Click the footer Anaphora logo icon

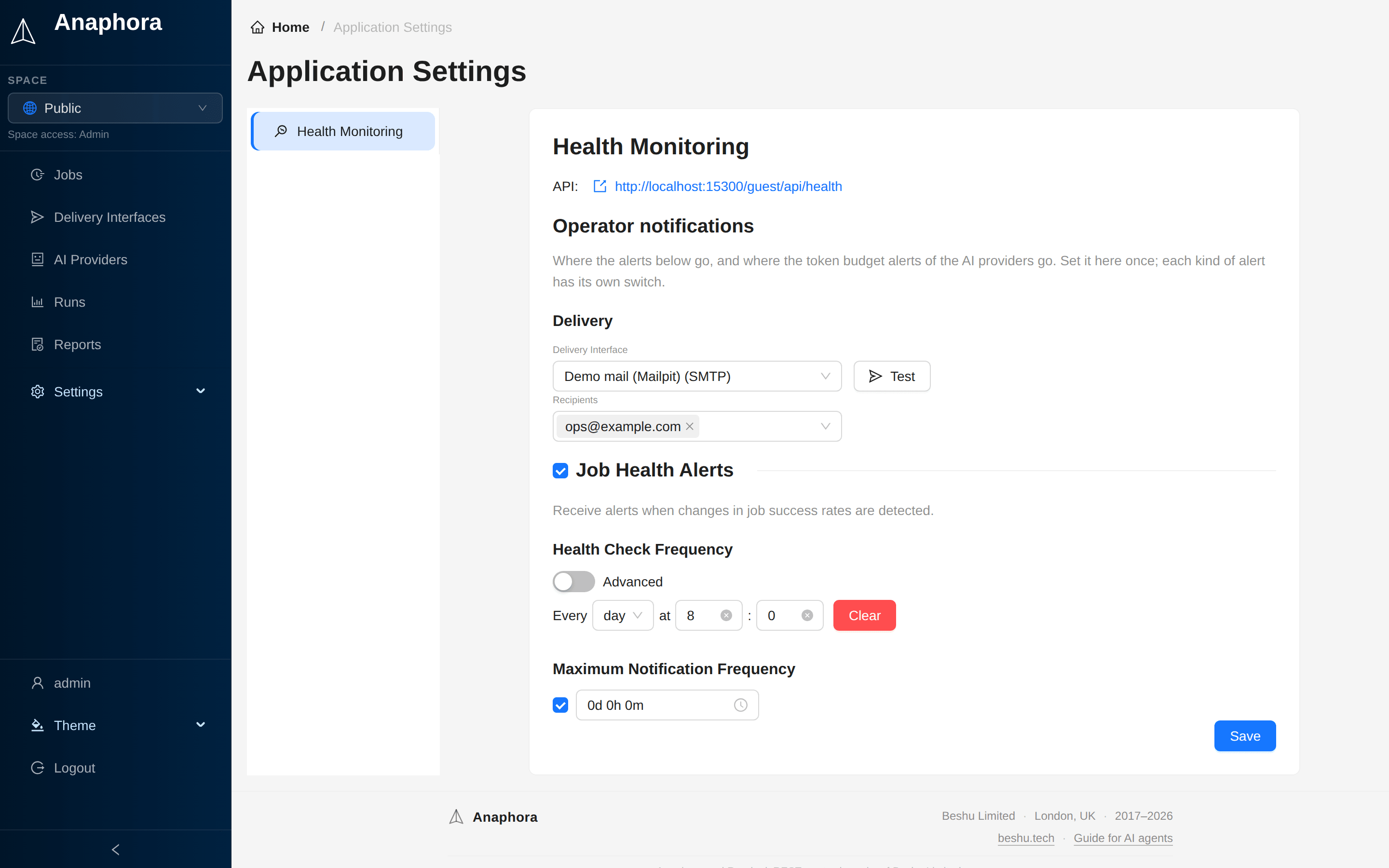[x=456, y=816]
